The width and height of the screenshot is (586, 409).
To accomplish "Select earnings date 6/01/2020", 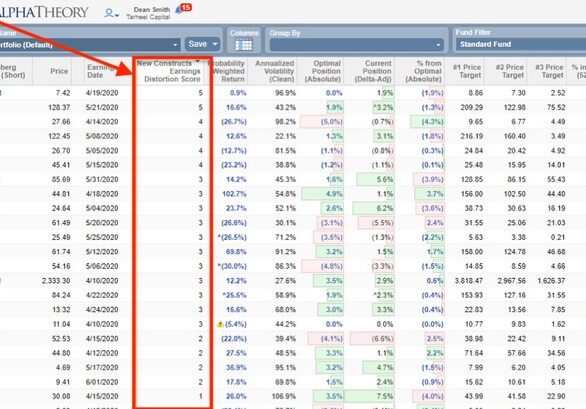I will pos(102,382).
